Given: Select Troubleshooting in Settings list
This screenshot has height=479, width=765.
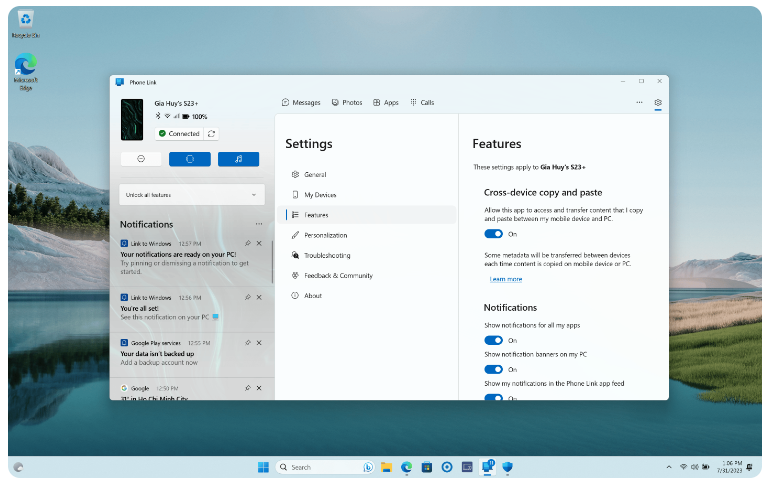Looking at the screenshot, I should click(326, 255).
